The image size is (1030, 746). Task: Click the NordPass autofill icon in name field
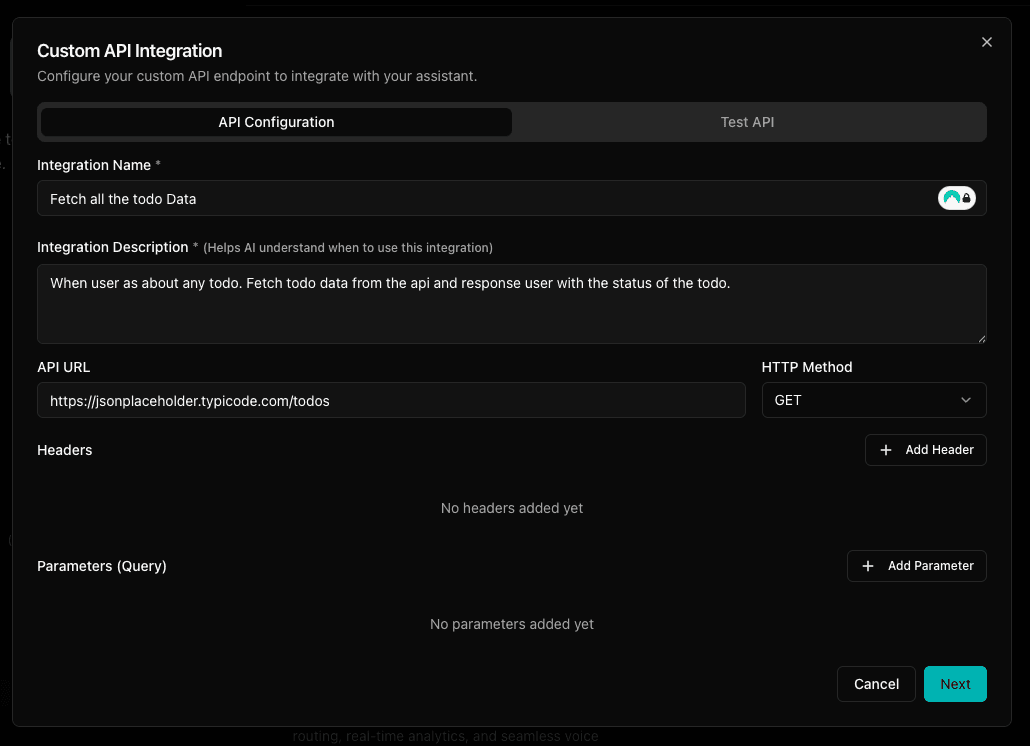951,197
